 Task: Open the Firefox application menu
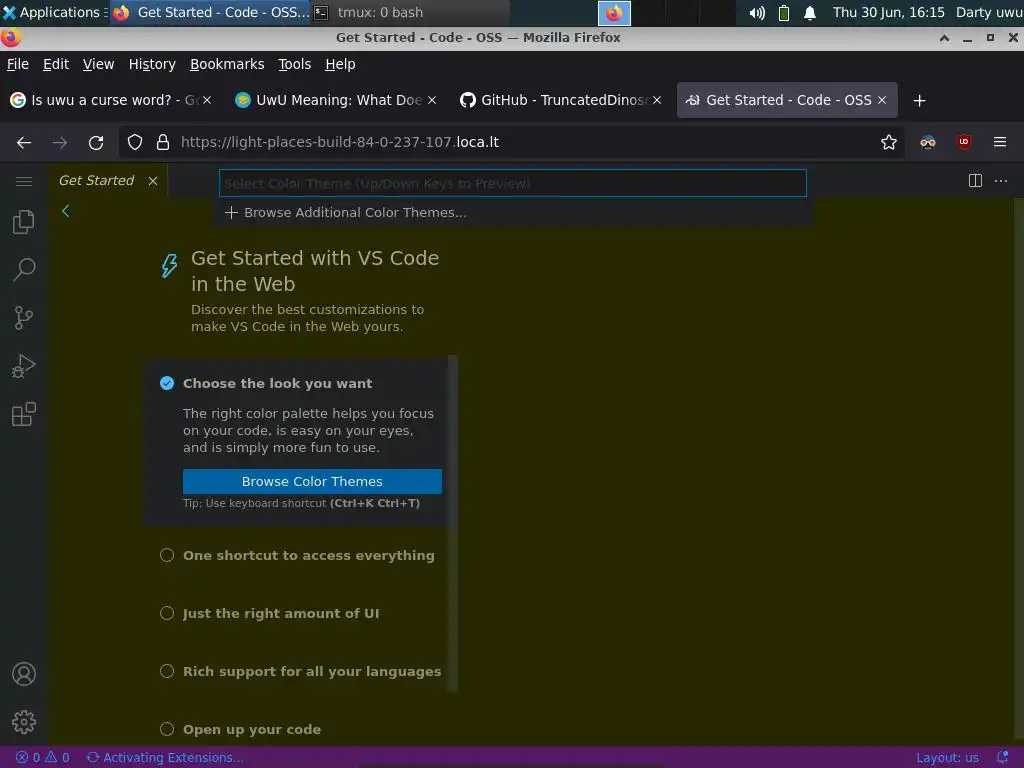1000,142
